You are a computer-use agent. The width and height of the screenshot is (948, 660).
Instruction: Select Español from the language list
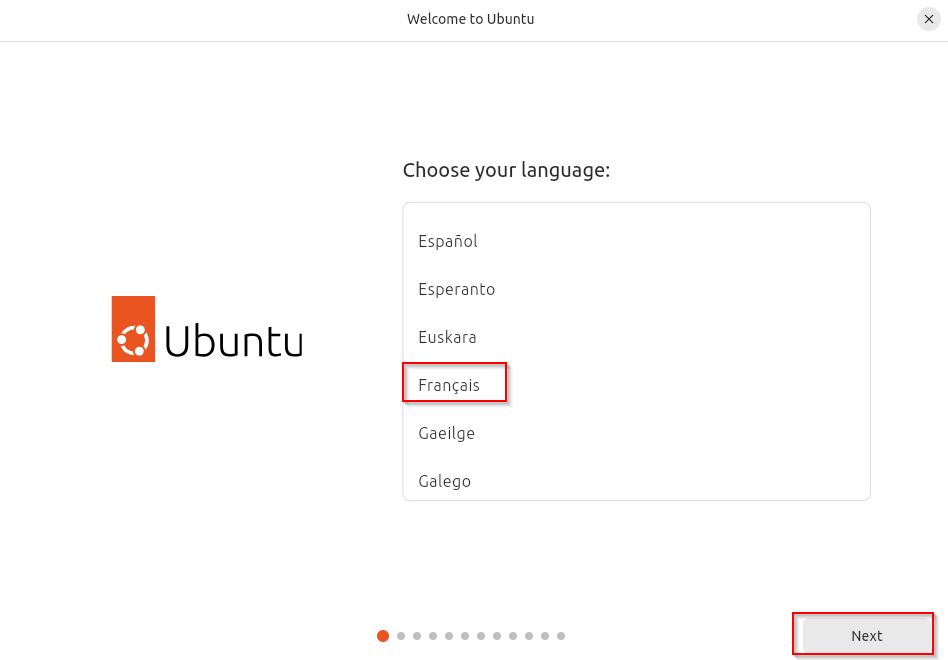coord(636,241)
